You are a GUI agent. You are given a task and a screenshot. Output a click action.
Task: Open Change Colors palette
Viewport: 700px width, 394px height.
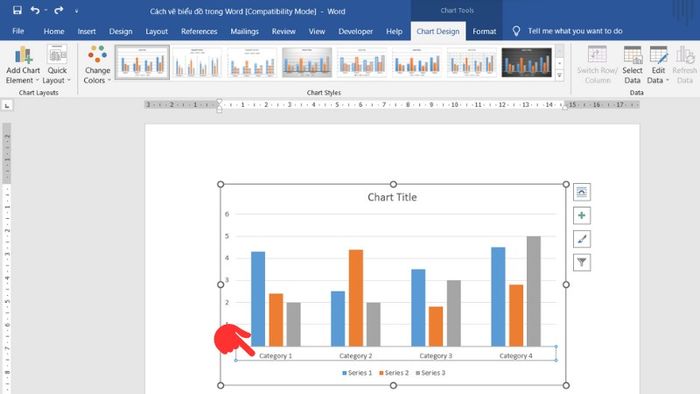pyautogui.click(x=97, y=65)
